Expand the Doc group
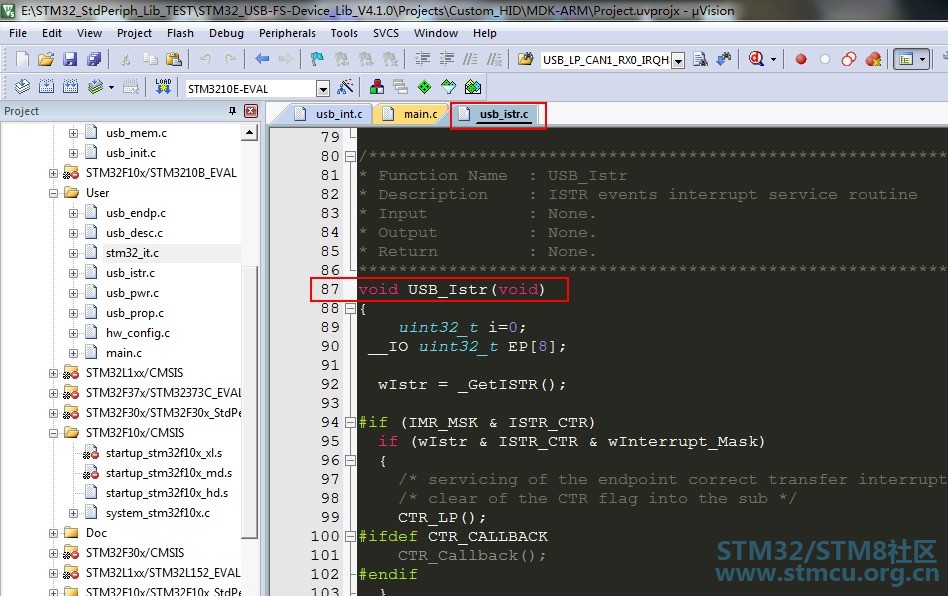948x596 pixels. coord(53,533)
